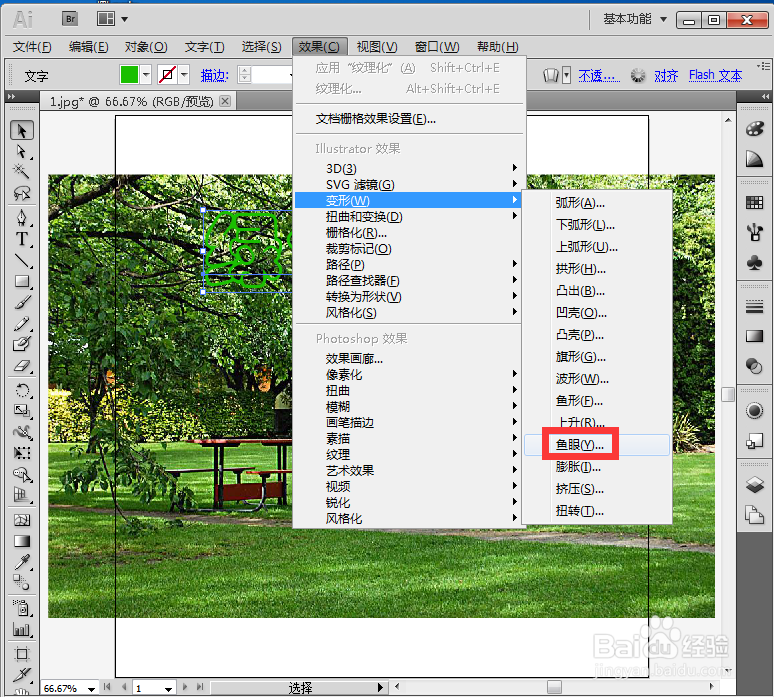Select the Artboard tool
Image resolution: width=774 pixels, height=697 pixels.
(22, 654)
